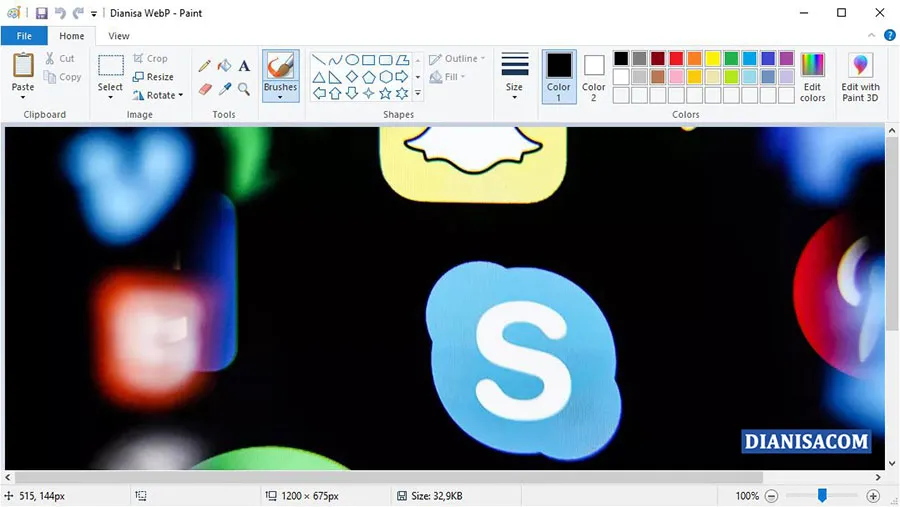
Task: Switch to the View tab
Action: click(119, 36)
